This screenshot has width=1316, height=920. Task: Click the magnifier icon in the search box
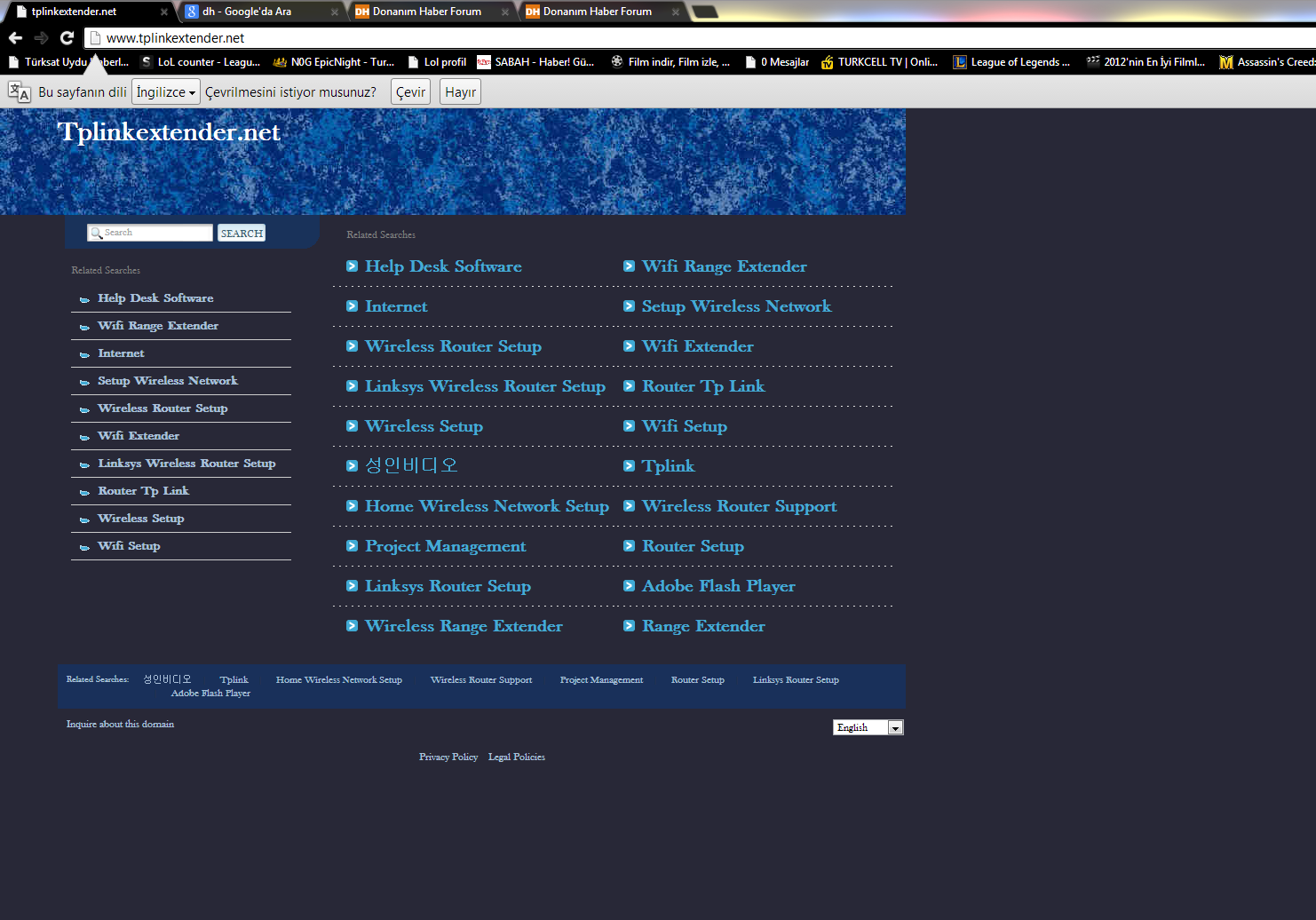[x=96, y=233]
